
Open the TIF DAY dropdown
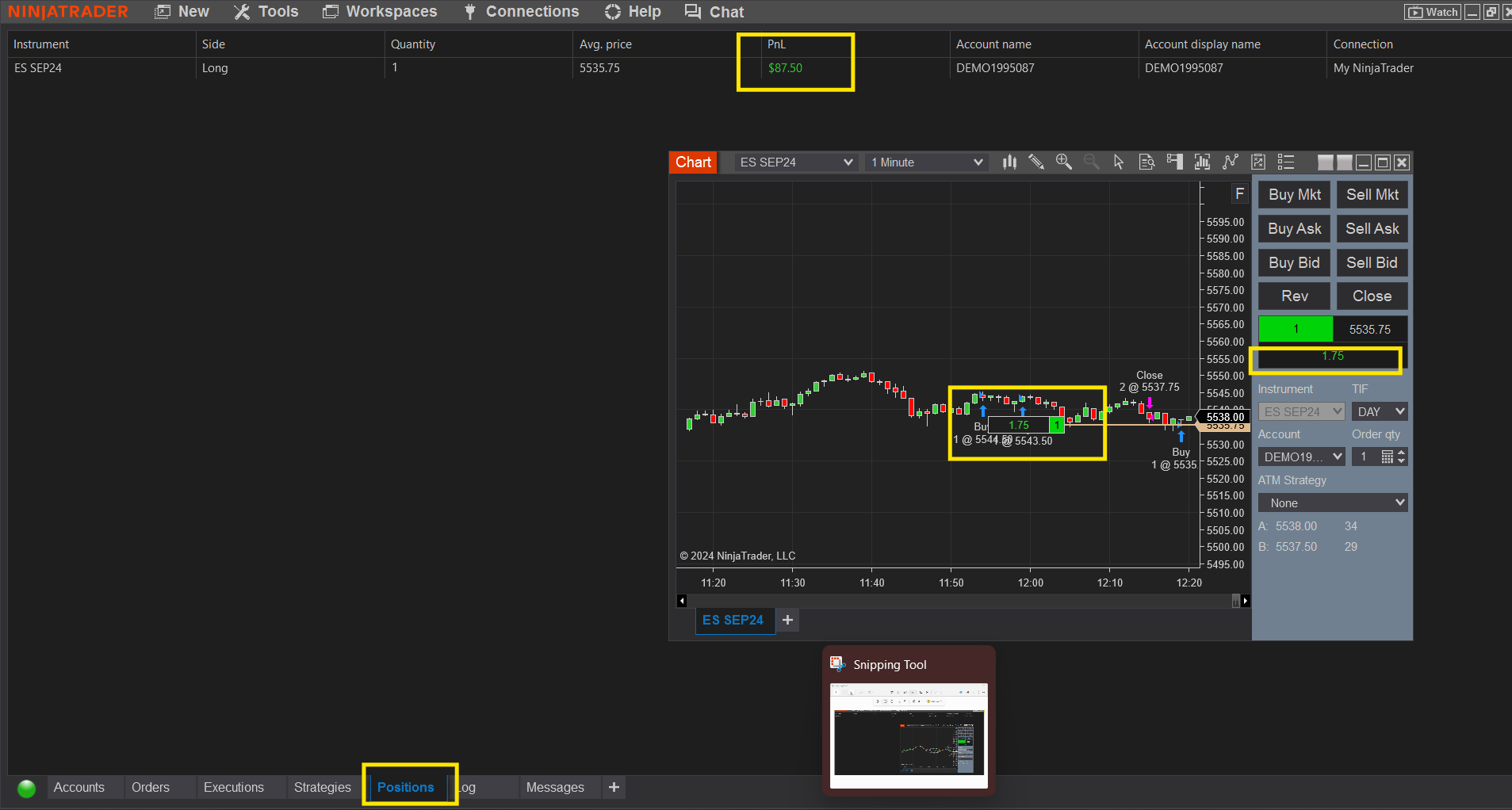coord(1380,412)
